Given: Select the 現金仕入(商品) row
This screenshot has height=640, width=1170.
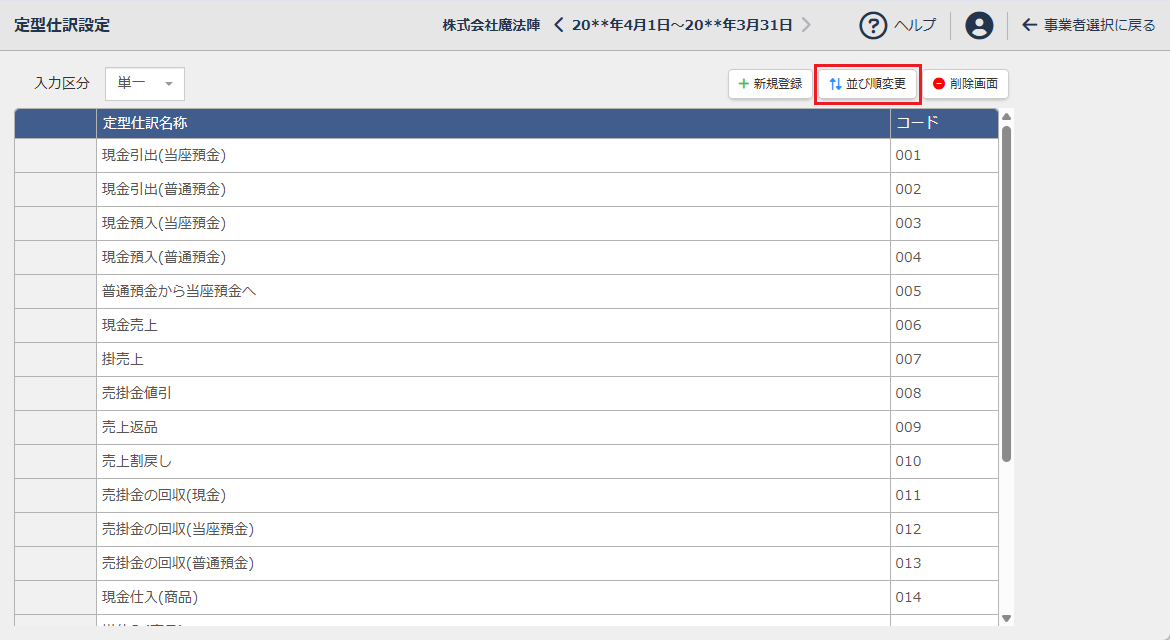Looking at the screenshot, I should click(x=150, y=597).
